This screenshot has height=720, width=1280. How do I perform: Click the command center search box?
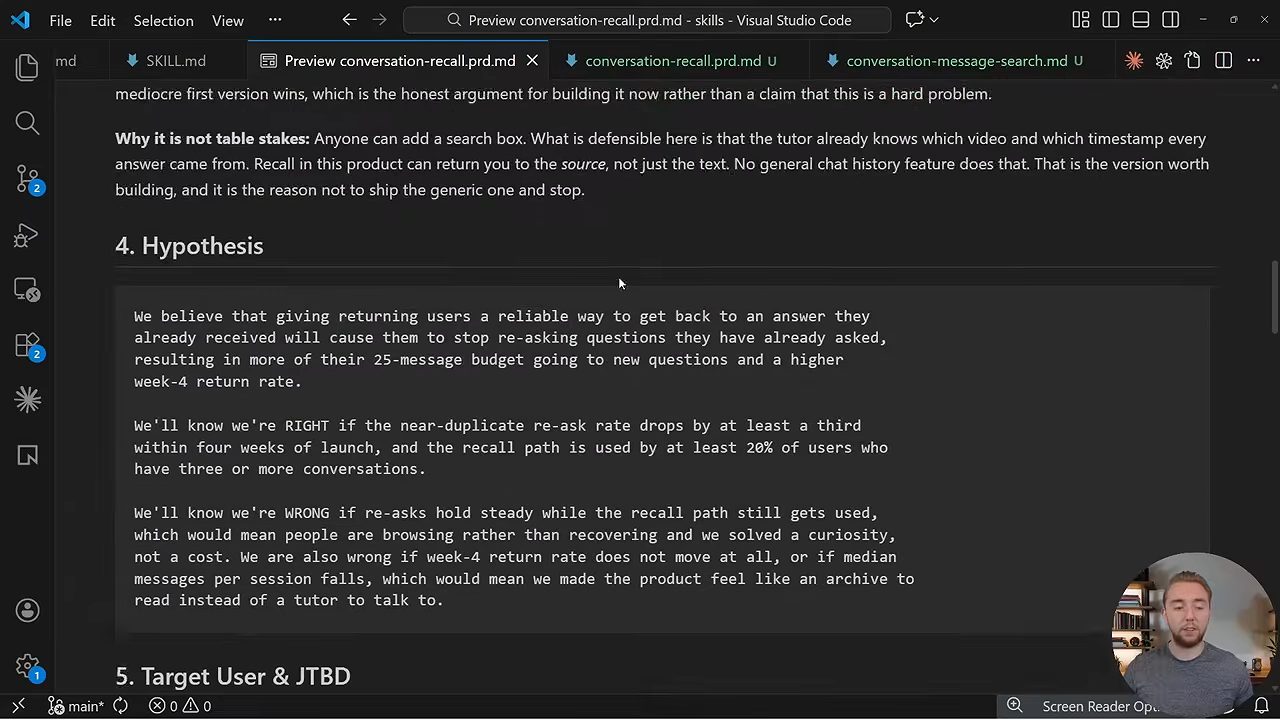pos(647,20)
